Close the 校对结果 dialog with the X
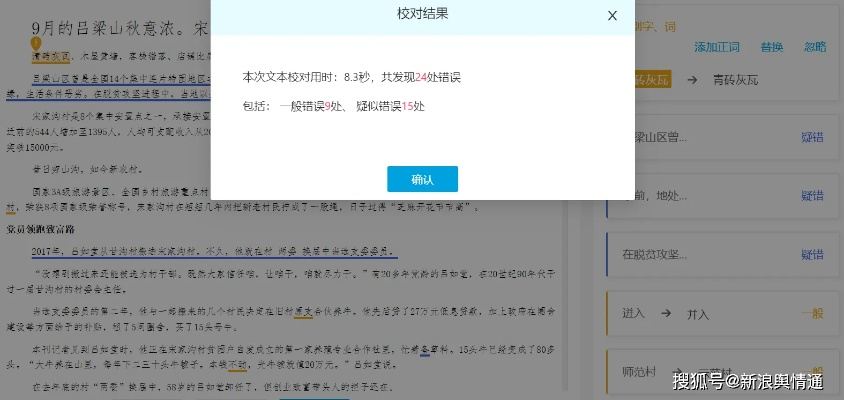 (x=612, y=15)
